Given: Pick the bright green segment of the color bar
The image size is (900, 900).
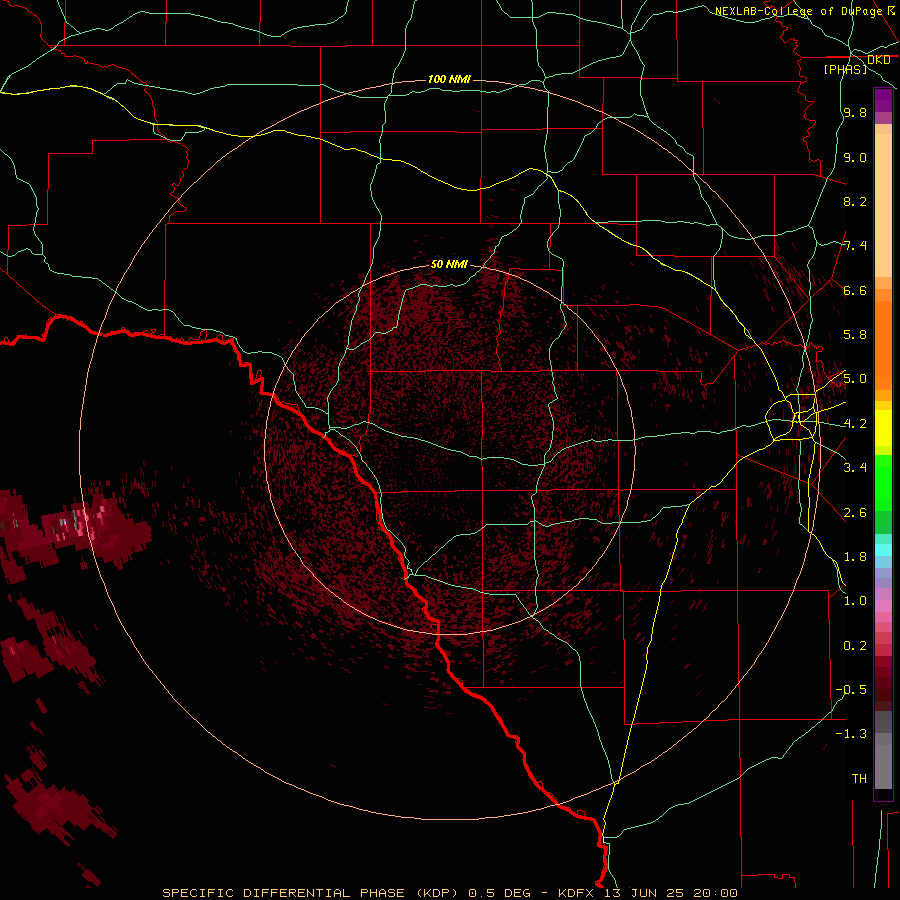Looking at the screenshot, I should tap(883, 483).
